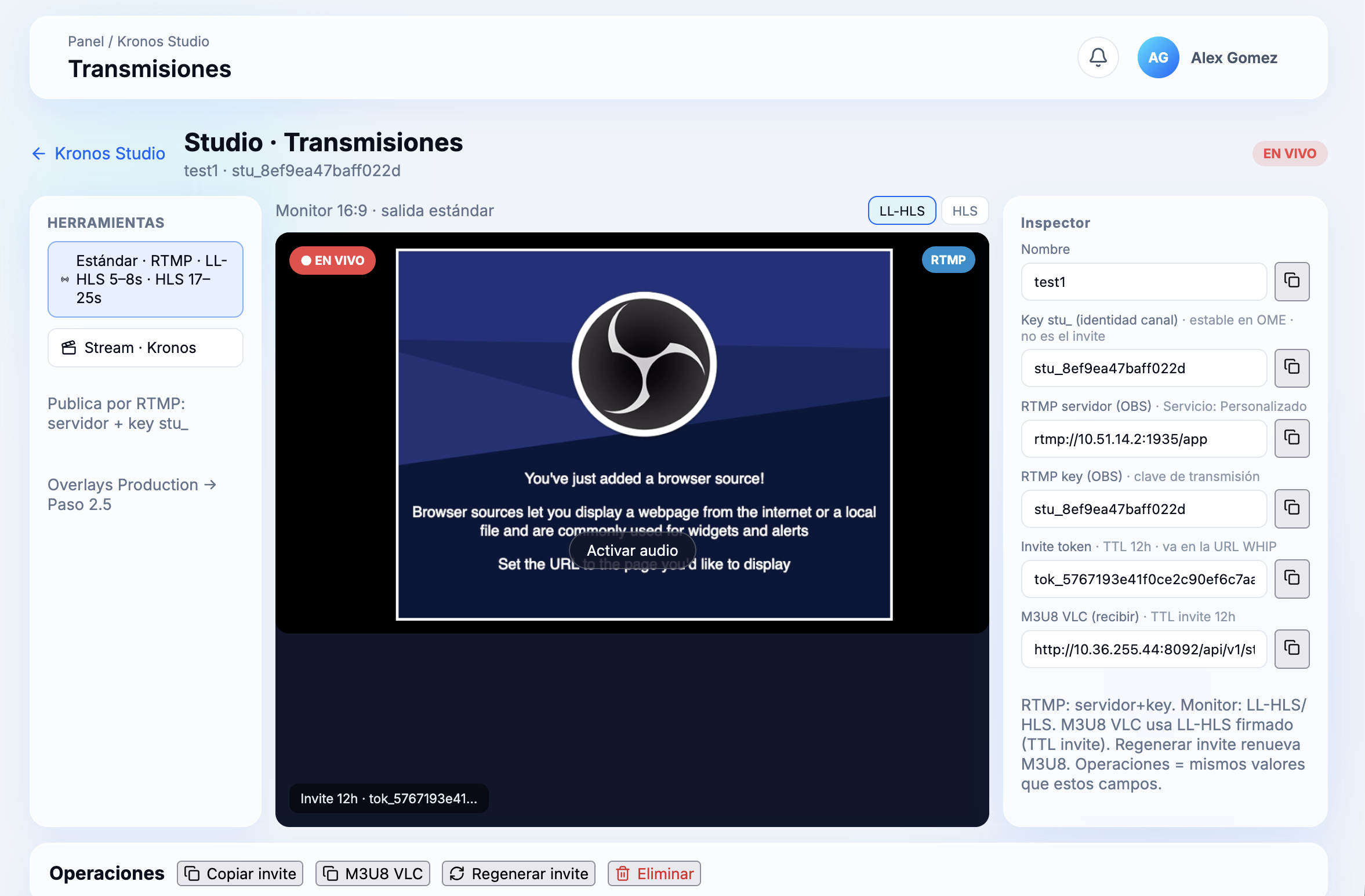Viewport: 1365px width, 896px height.
Task: Click the EN VIVO status pill top right
Action: tap(1290, 154)
